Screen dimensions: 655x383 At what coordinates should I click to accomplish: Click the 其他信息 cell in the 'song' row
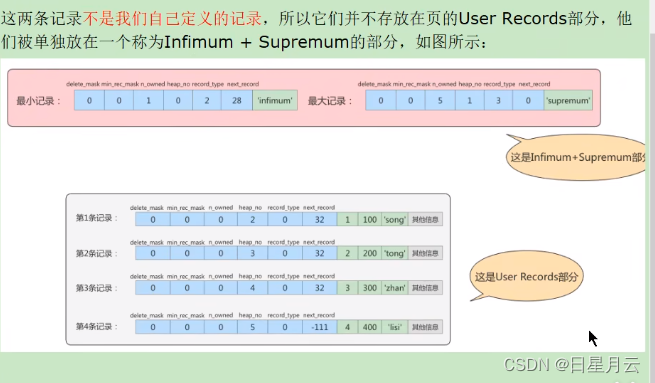tap(425, 219)
